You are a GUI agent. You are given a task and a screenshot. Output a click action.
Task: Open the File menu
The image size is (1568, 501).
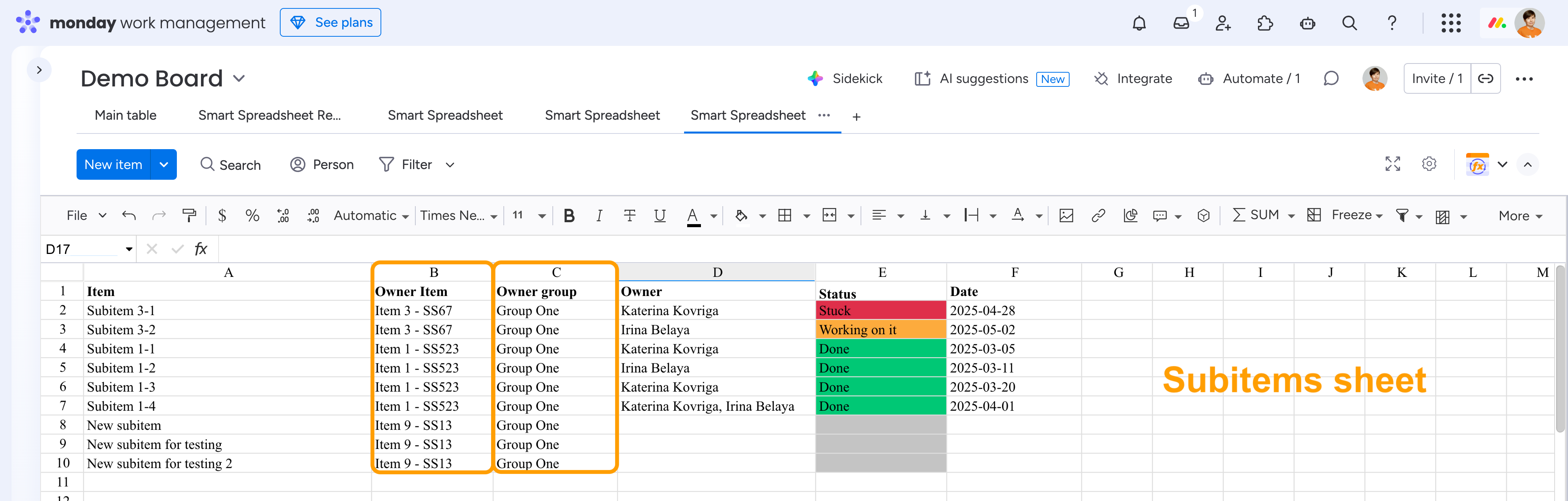click(85, 215)
